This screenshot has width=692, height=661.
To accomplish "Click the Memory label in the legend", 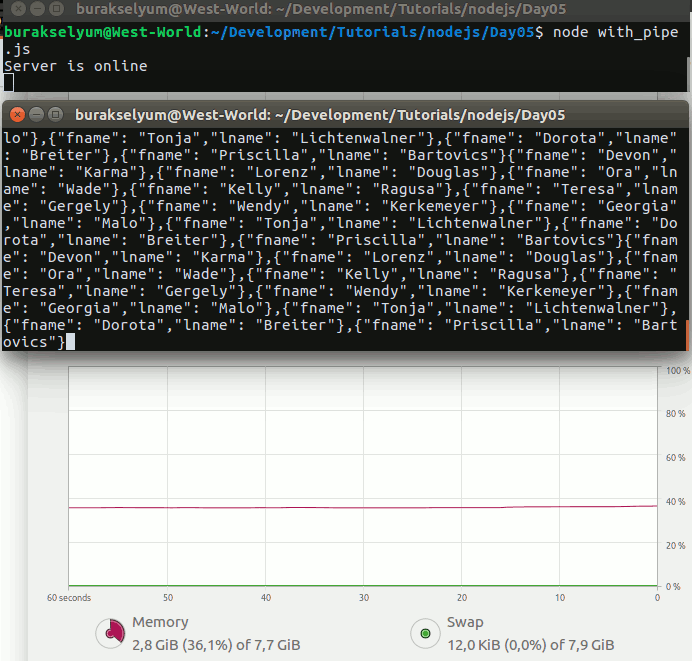I will pos(160,623).
